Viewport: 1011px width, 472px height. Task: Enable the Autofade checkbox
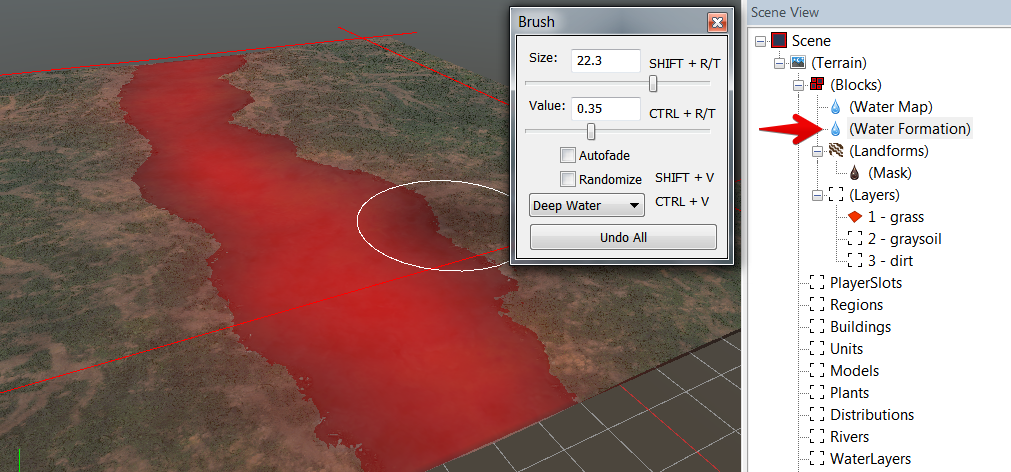pyautogui.click(x=568, y=155)
